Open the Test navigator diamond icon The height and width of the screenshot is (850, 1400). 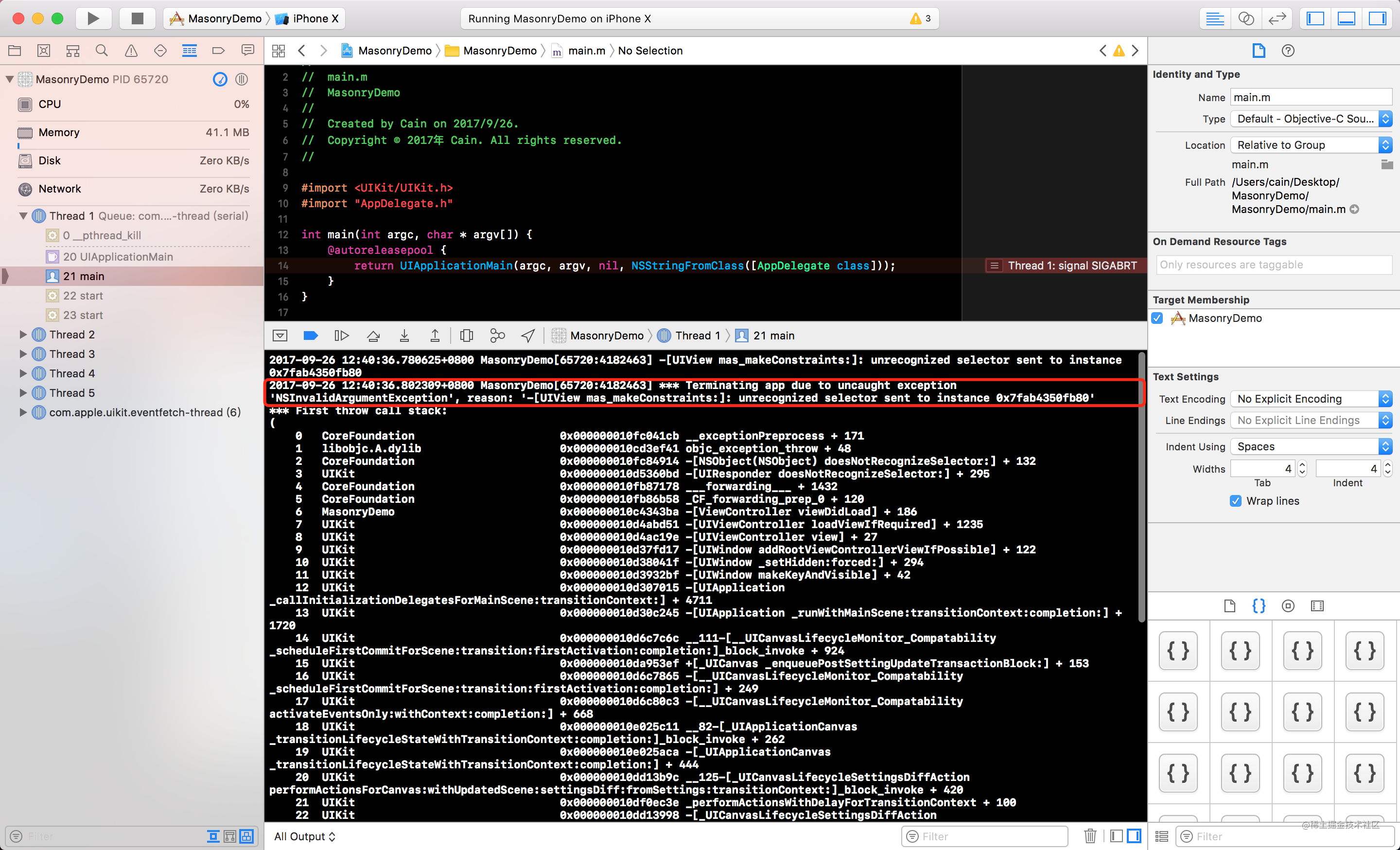[160, 51]
